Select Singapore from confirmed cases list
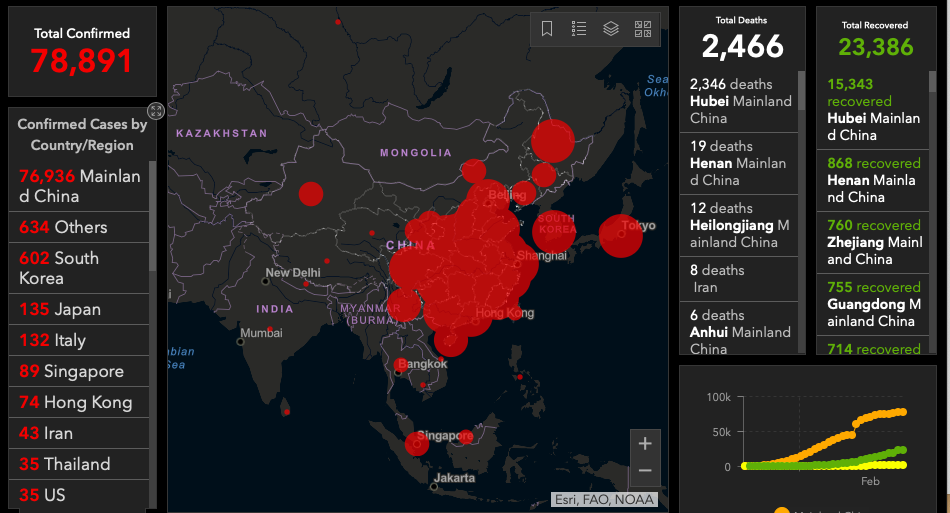 (80, 371)
